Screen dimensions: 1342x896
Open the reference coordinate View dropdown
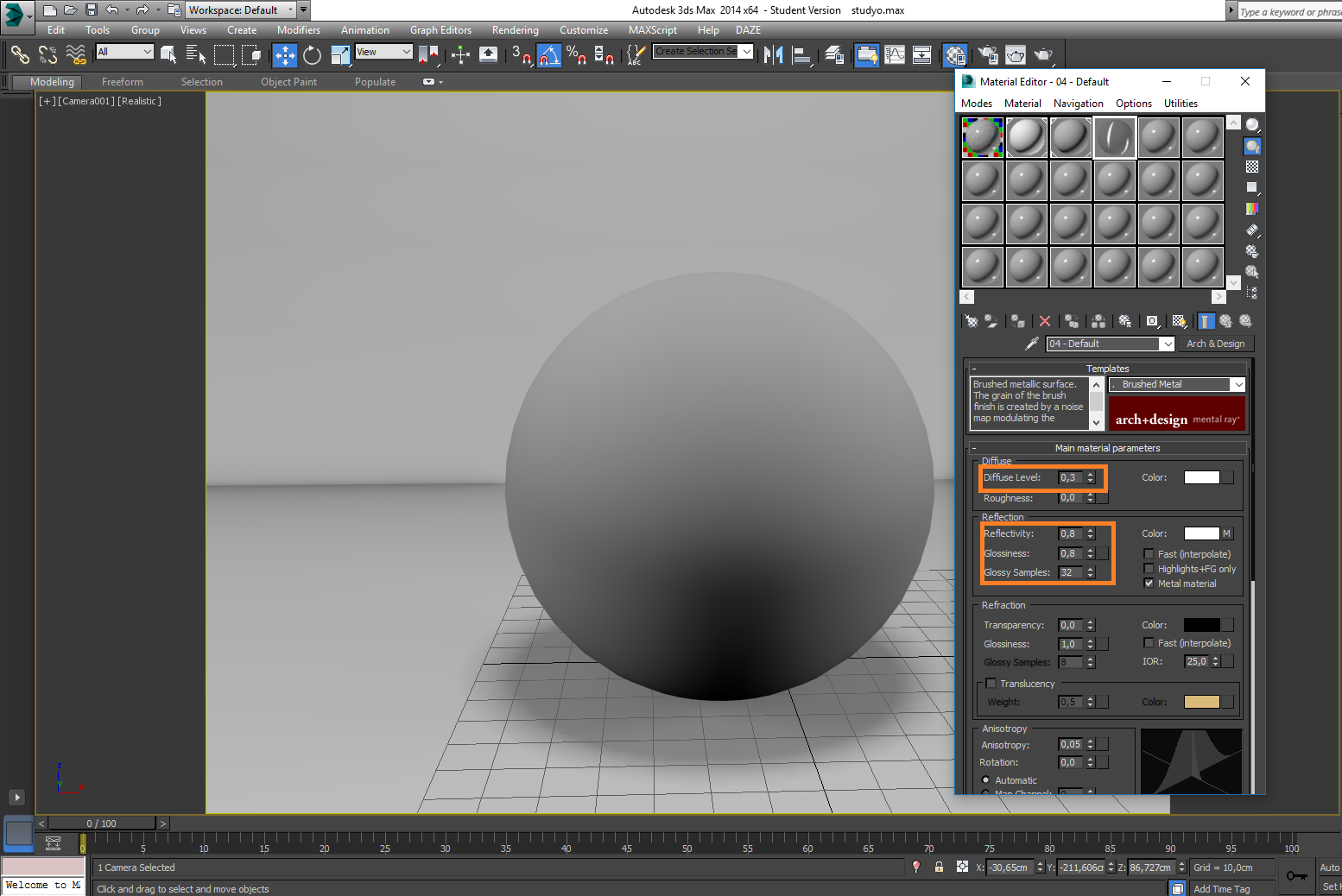[384, 52]
